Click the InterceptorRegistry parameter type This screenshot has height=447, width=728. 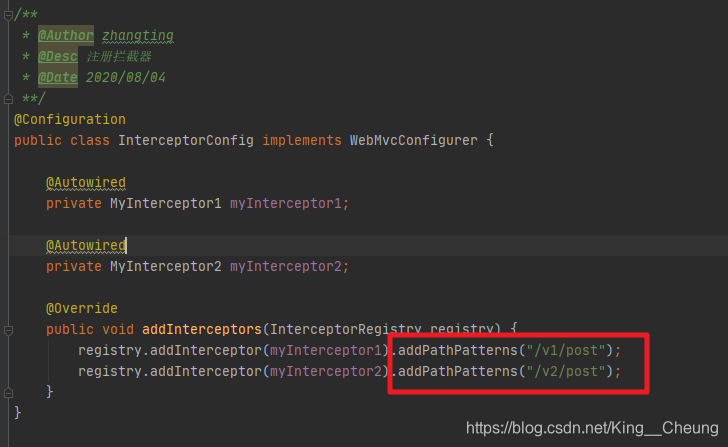pos(345,329)
